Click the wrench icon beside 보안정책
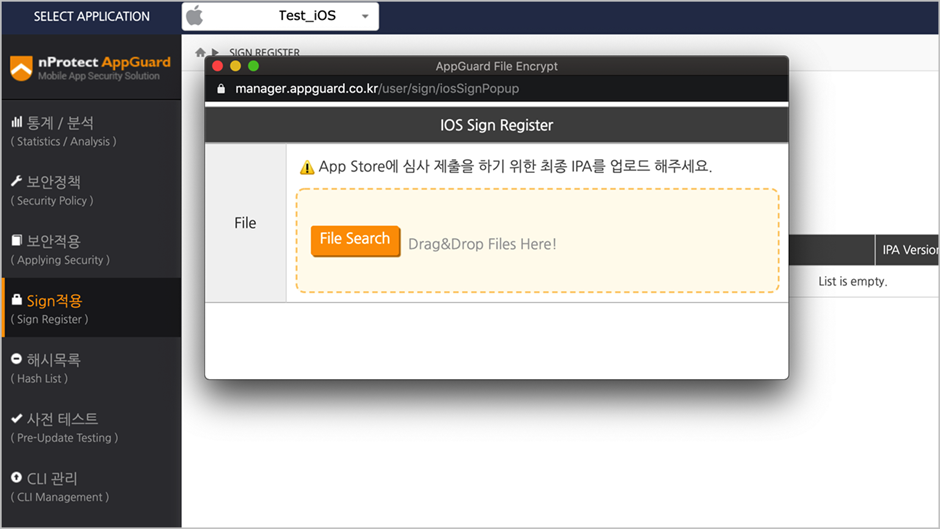940x529 pixels. point(16,181)
